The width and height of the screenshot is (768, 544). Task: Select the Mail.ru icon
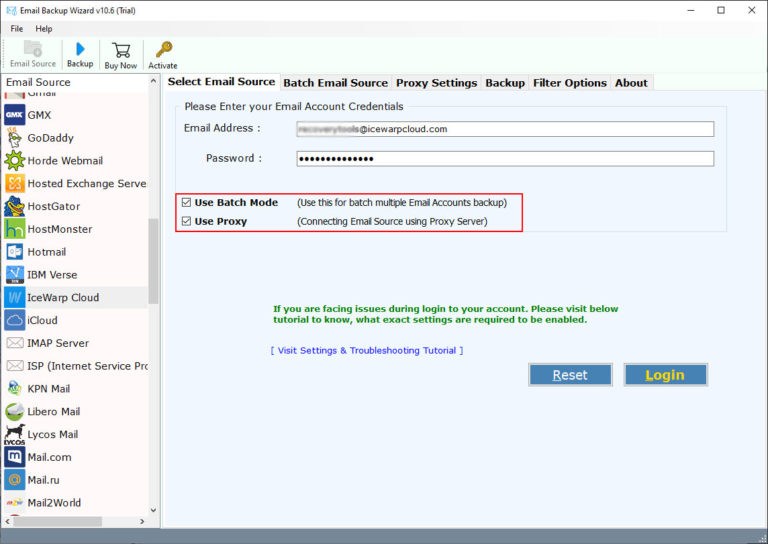point(15,480)
